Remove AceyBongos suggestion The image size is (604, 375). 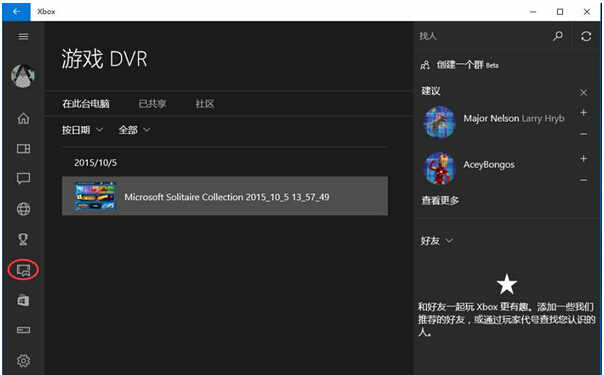pyautogui.click(x=584, y=180)
